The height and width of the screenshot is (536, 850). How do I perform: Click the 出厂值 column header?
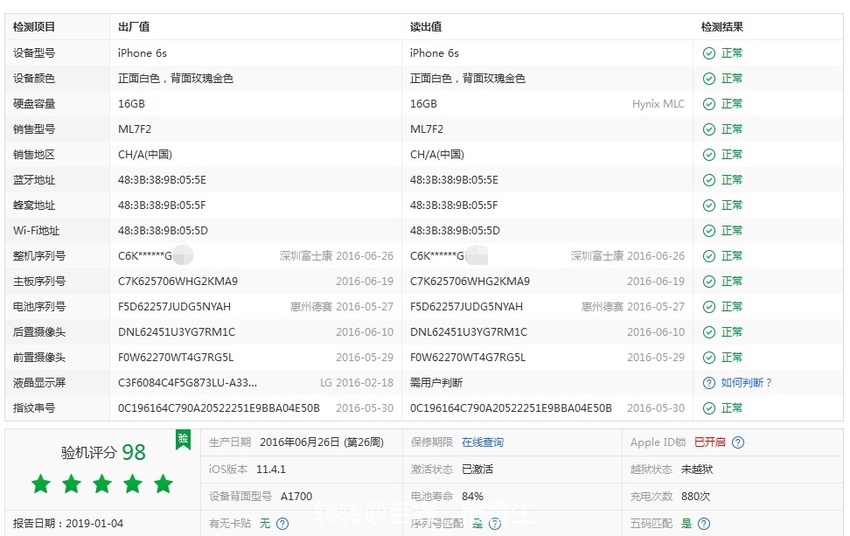[134, 27]
